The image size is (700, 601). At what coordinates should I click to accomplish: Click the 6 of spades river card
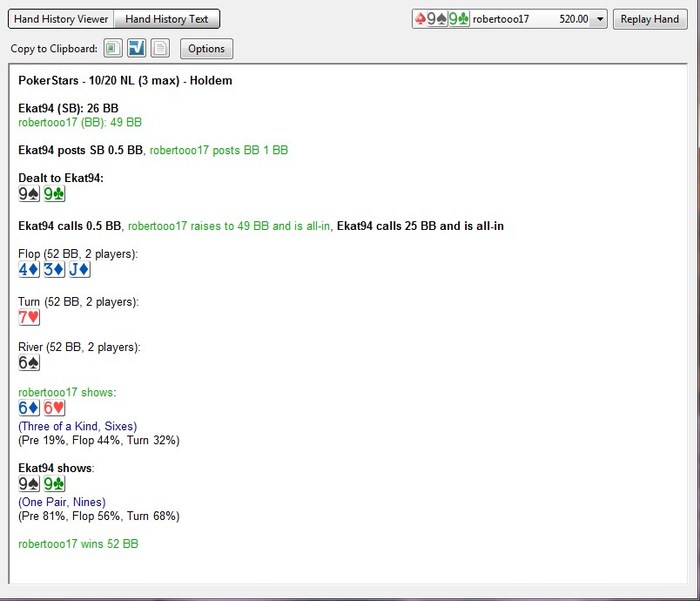29,363
